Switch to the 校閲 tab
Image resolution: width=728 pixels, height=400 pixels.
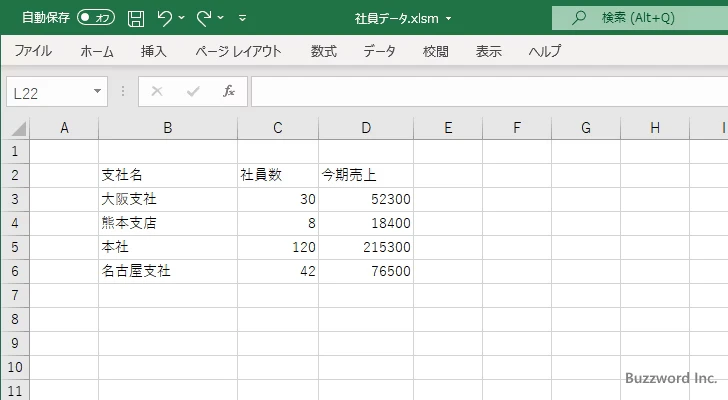click(436, 51)
